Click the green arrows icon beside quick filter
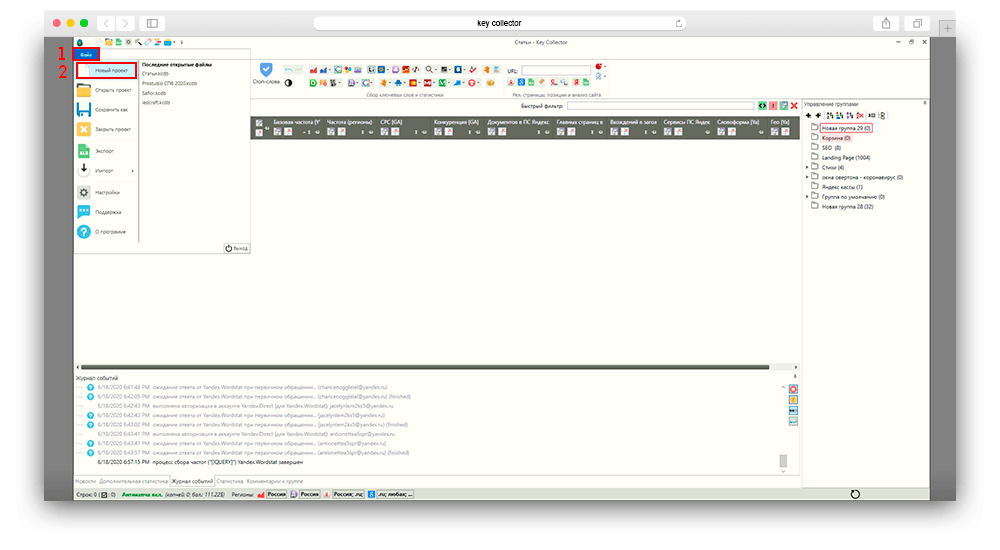This screenshot has height=550, width=1000. tap(762, 105)
